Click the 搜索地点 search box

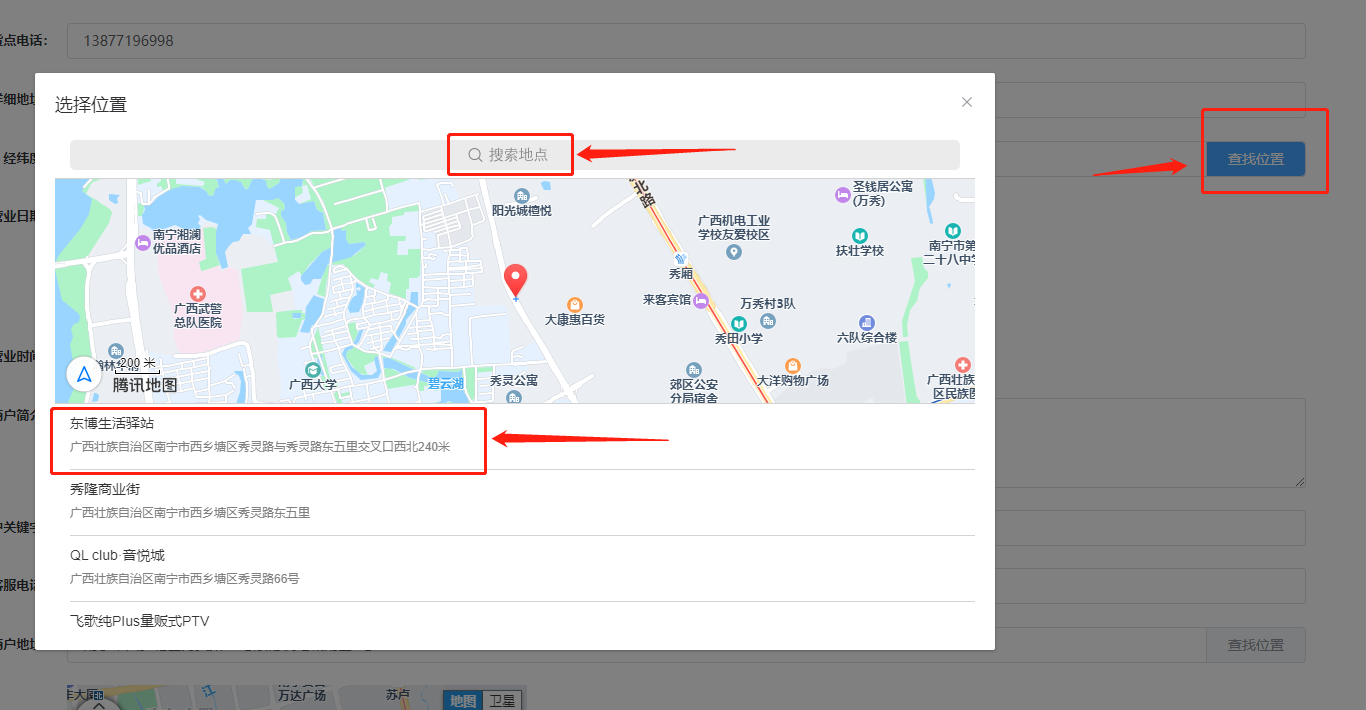pyautogui.click(x=515, y=155)
